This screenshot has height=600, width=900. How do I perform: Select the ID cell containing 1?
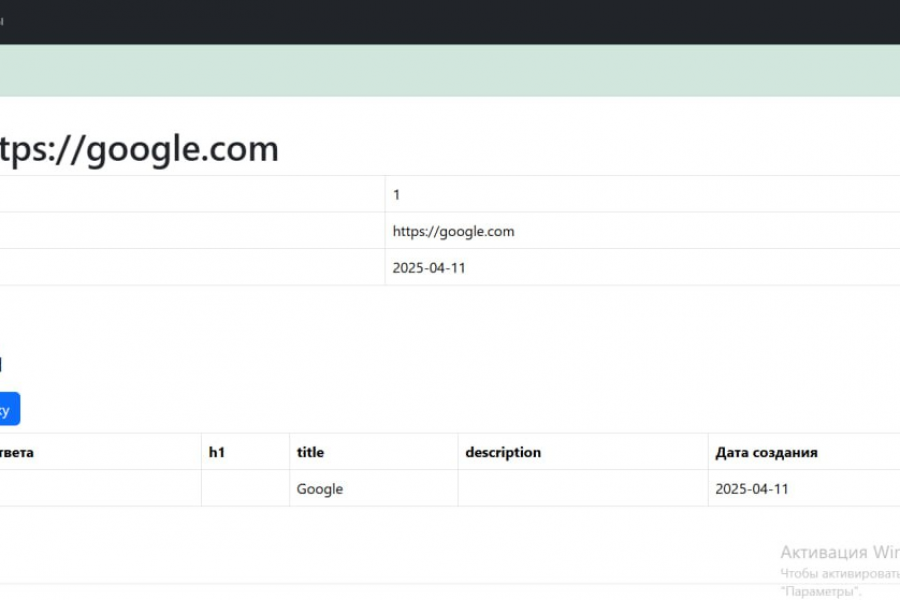point(397,194)
